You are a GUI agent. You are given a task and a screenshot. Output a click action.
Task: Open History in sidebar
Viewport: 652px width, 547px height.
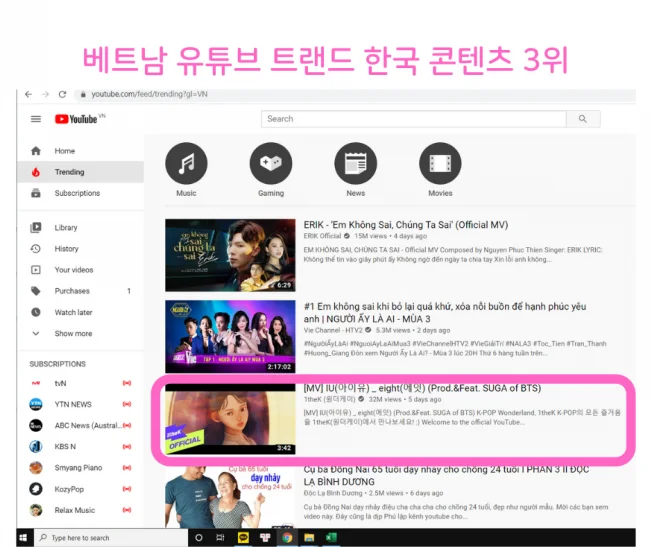pyautogui.click(x=81, y=249)
